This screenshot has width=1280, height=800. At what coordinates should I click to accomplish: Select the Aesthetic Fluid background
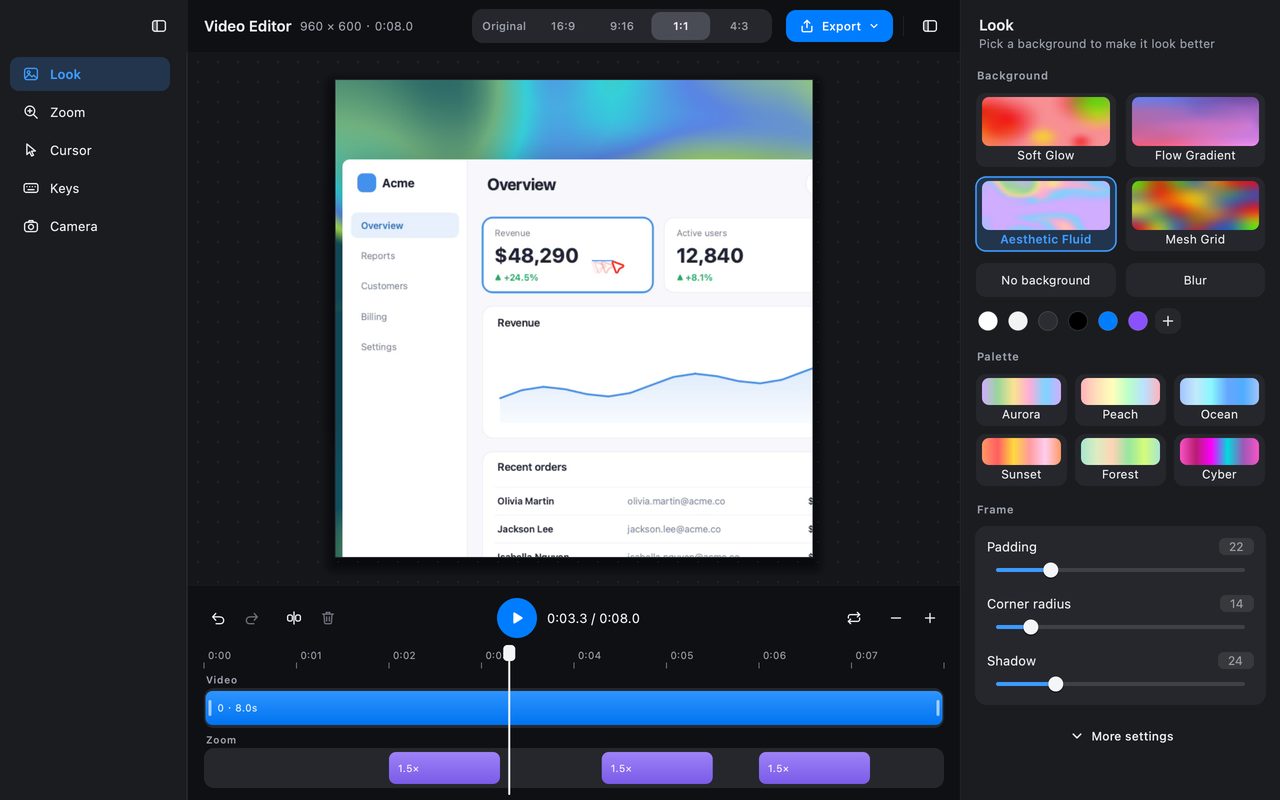tap(1046, 214)
